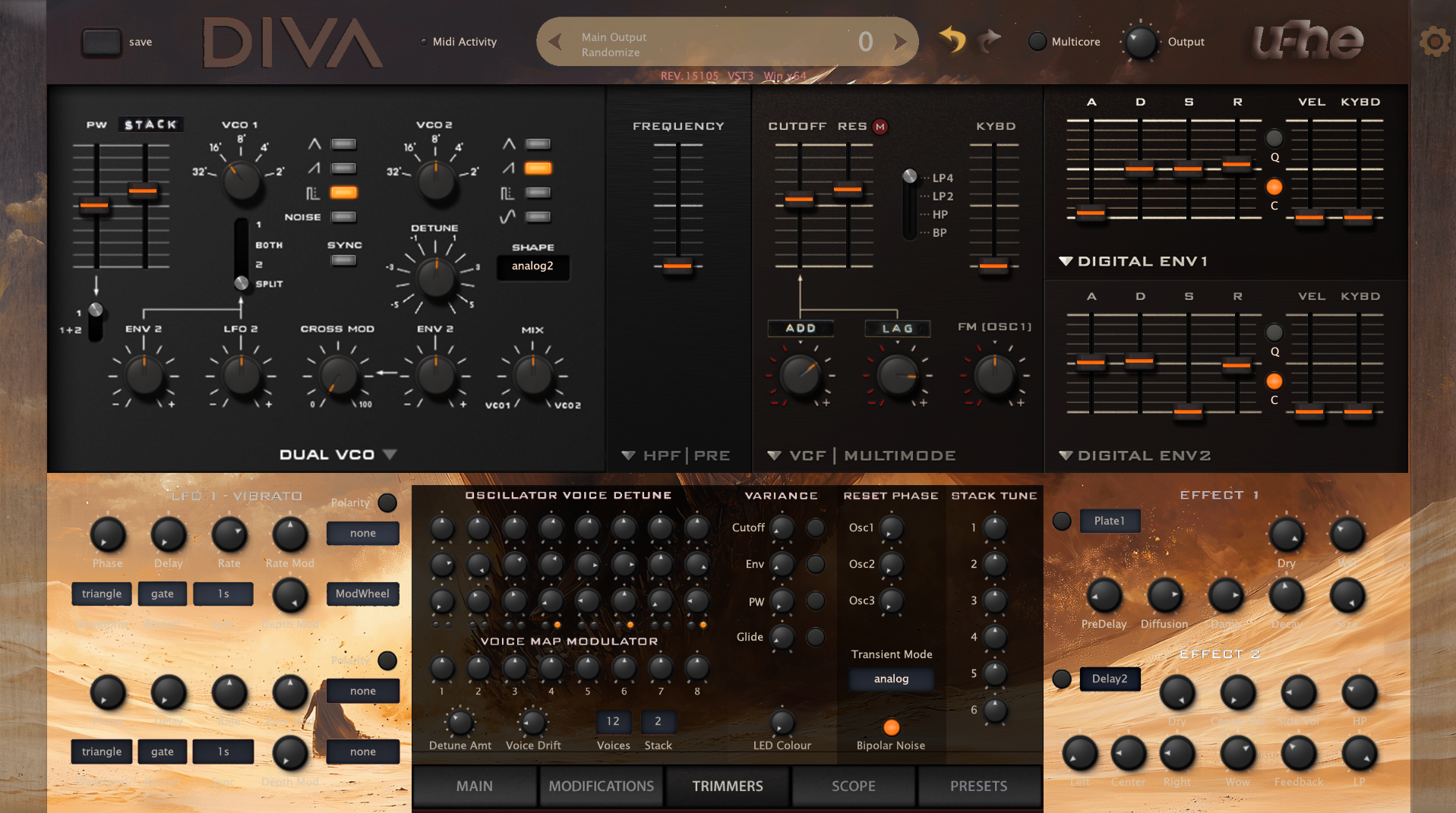Screen dimensions: 1456x813
Task: Open Effect 1 Plate1 type dropdown
Action: tap(1110, 521)
